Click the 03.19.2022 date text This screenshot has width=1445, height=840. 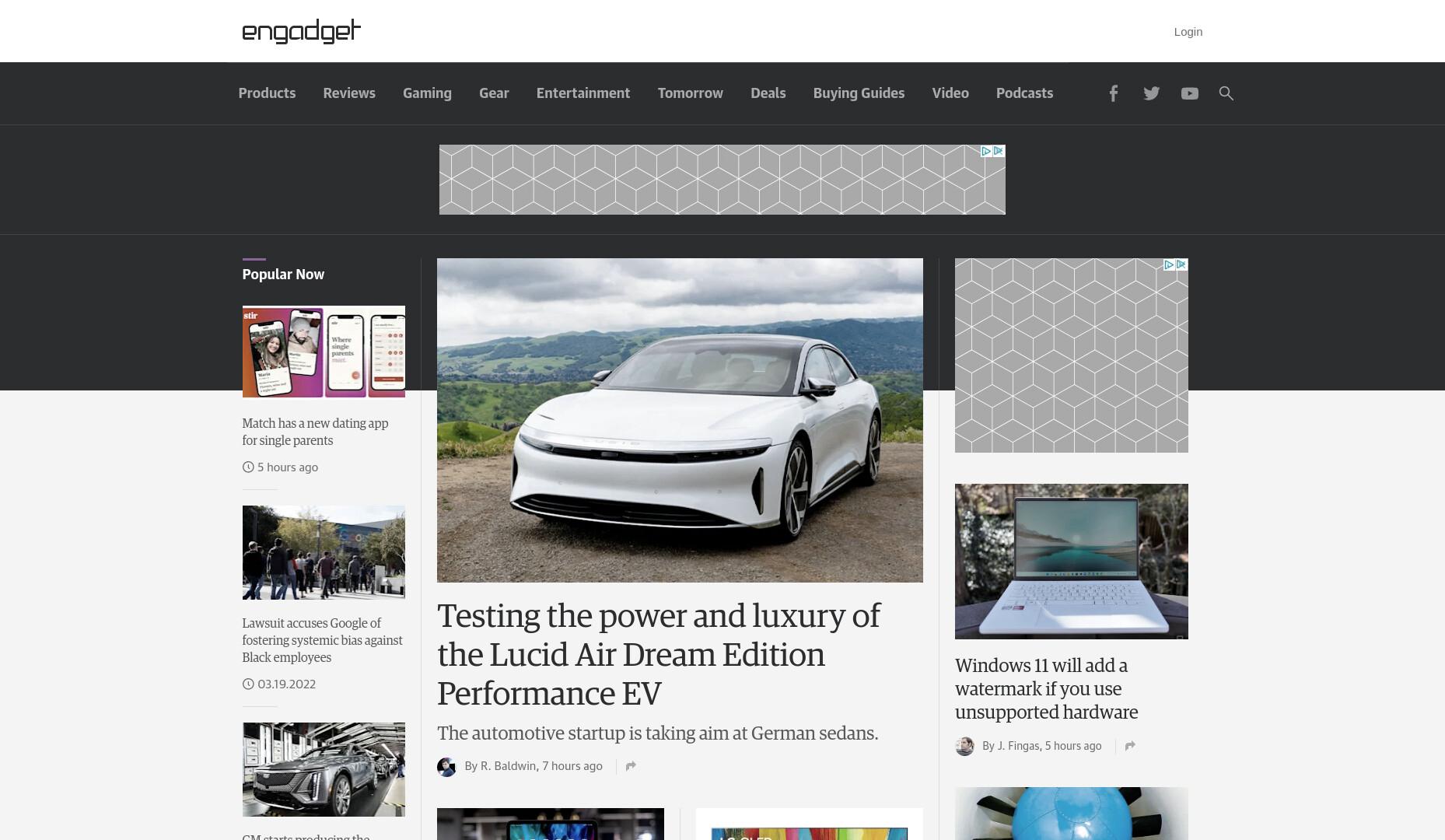(286, 684)
